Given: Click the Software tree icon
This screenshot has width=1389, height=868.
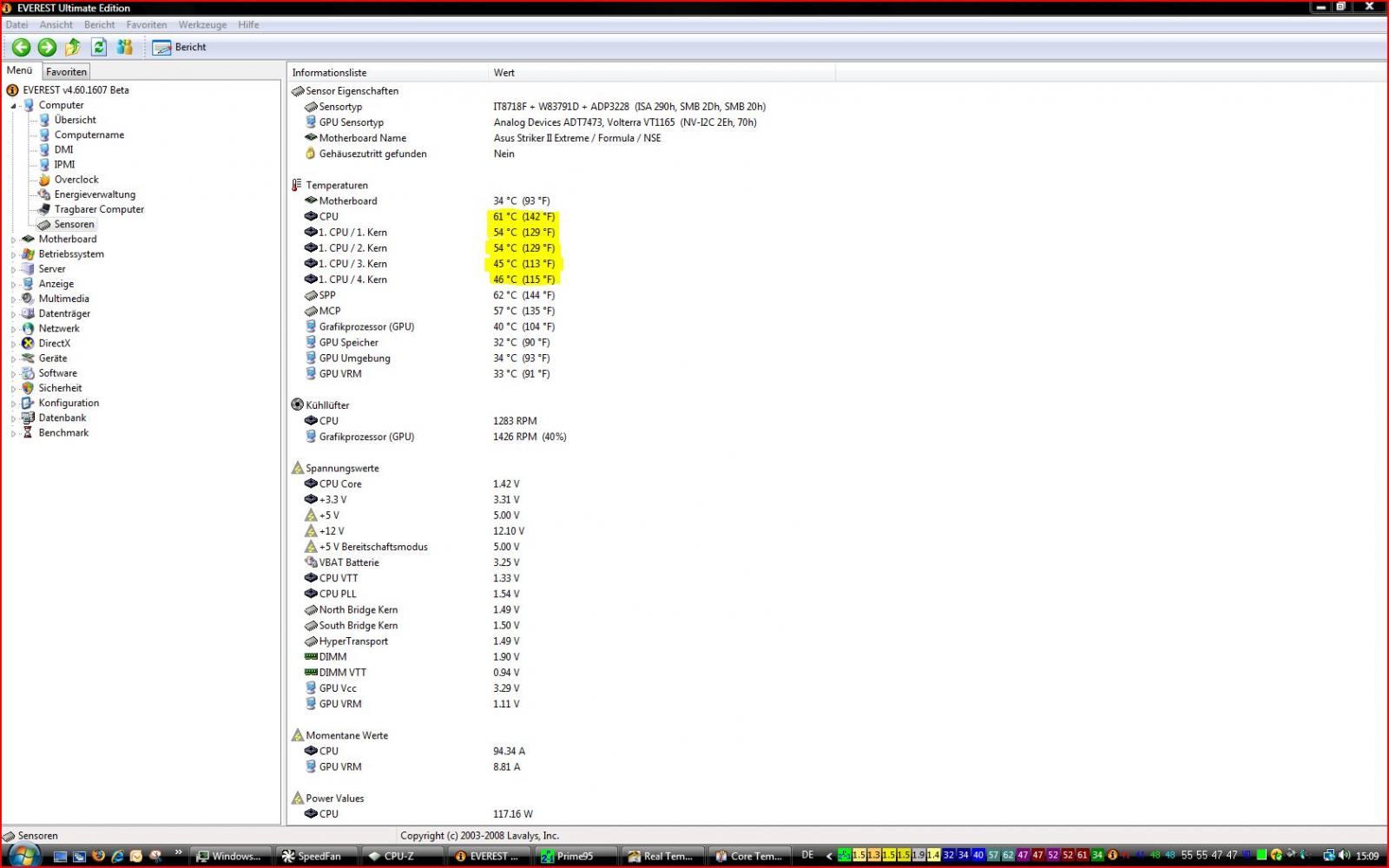Looking at the screenshot, I should coord(28,373).
